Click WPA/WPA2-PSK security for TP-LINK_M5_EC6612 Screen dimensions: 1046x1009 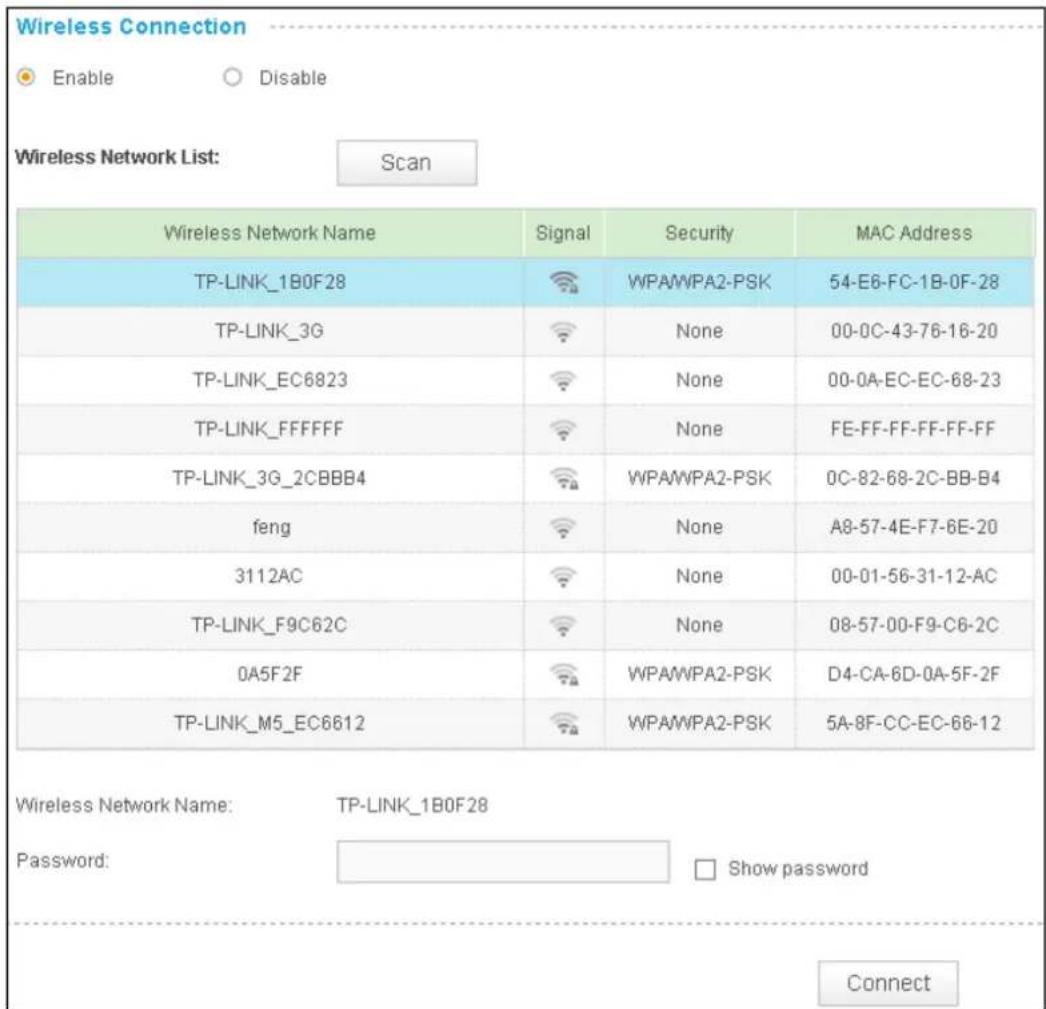point(699,723)
